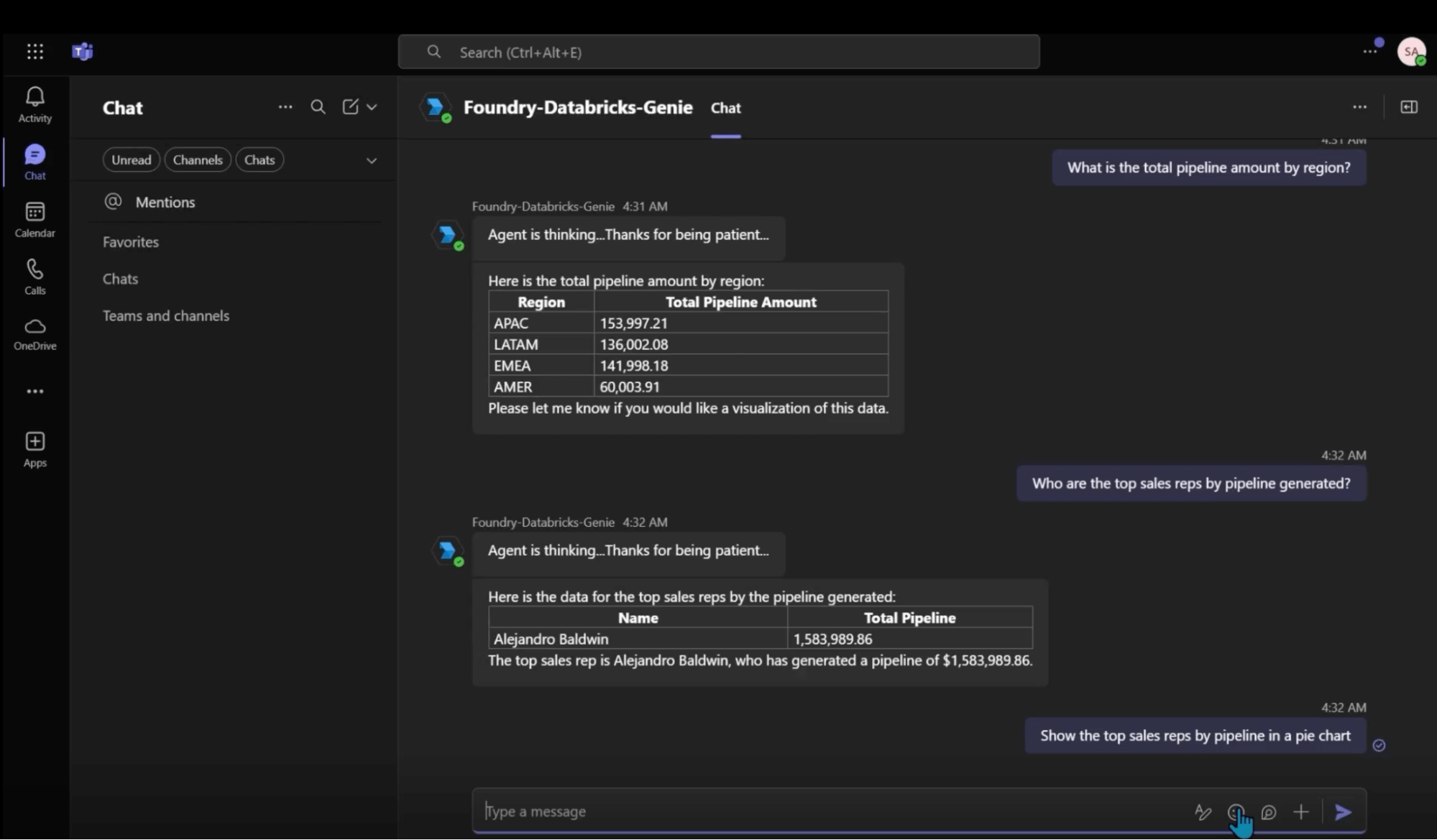
Task: Toggle the Chats filter chip
Action: [260, 160]
